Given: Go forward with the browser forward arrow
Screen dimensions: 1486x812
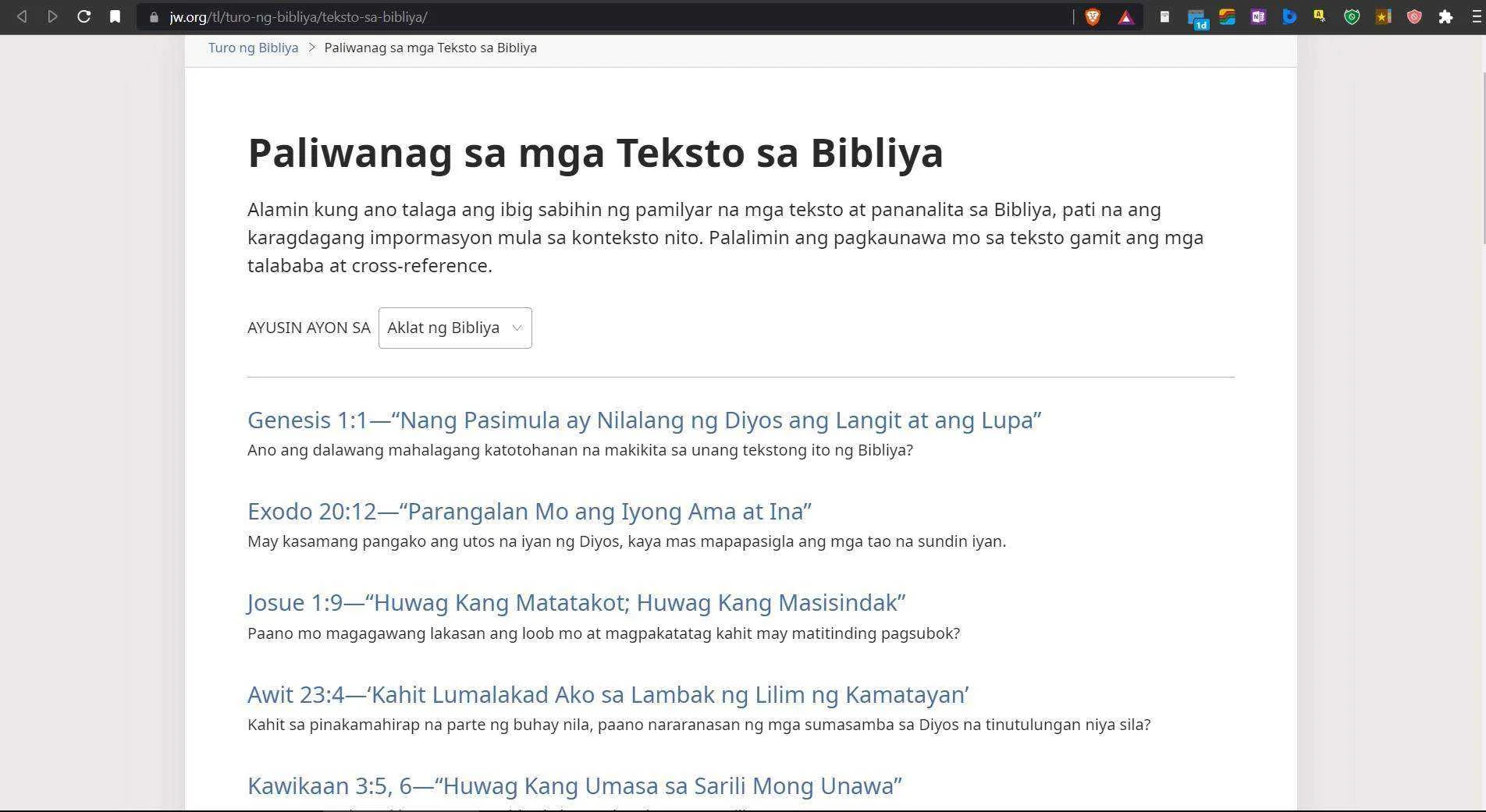Looking at the screenshot, I should tap(52, 16).
